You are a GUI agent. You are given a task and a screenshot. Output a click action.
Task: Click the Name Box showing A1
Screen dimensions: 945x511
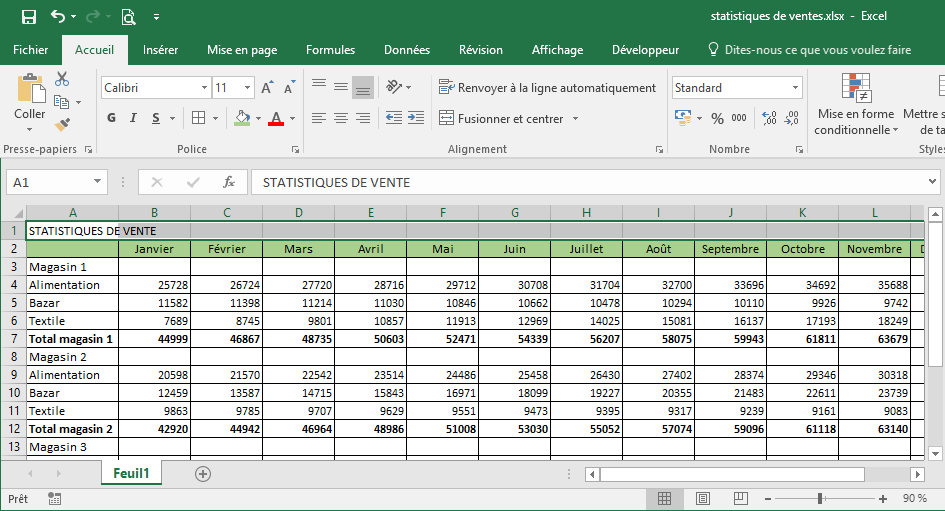(x=48, y=182)
